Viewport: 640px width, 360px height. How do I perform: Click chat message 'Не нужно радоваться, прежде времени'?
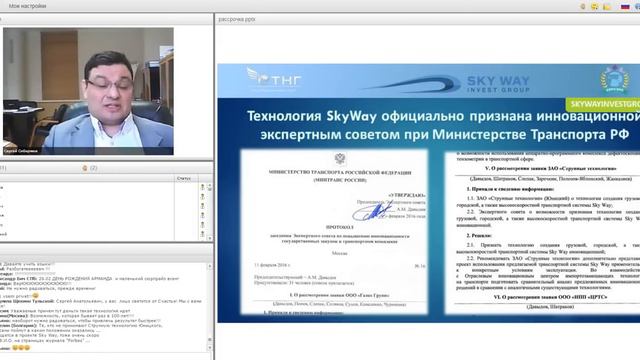point(51,288)
